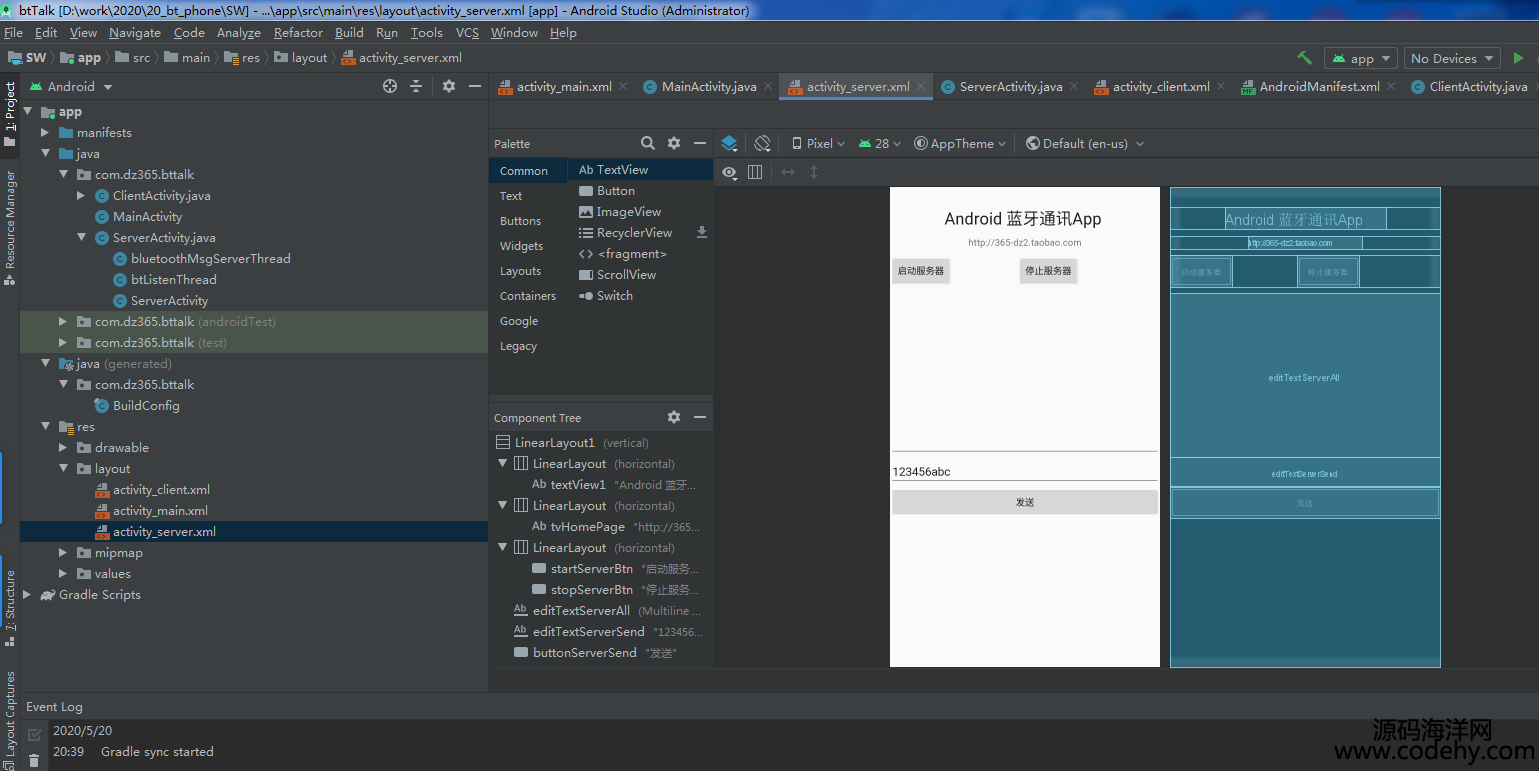
Task: Click the vertical expand arrows icon
Action: 814,172
